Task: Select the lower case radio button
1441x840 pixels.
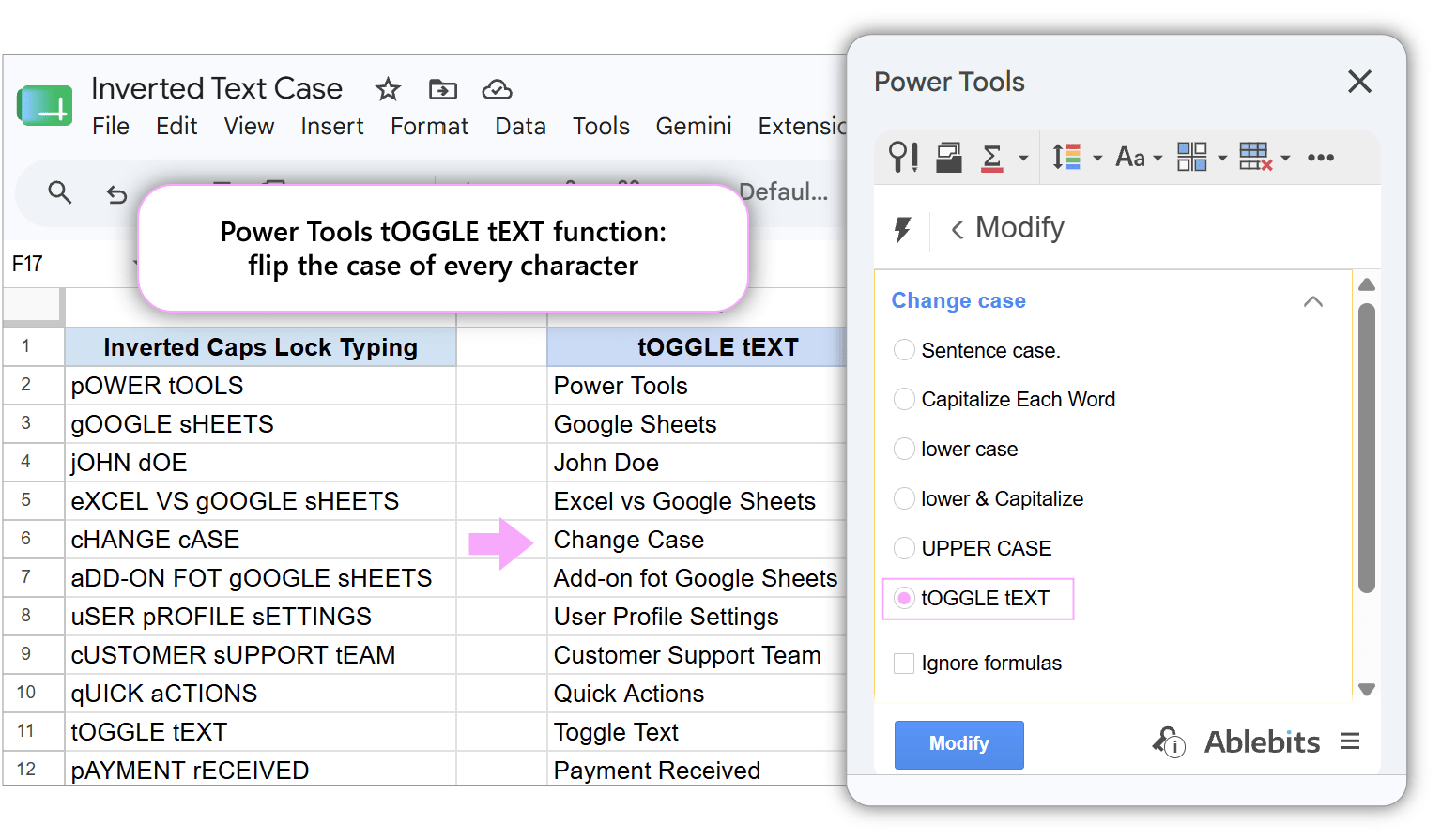Action: coord(904,449)
